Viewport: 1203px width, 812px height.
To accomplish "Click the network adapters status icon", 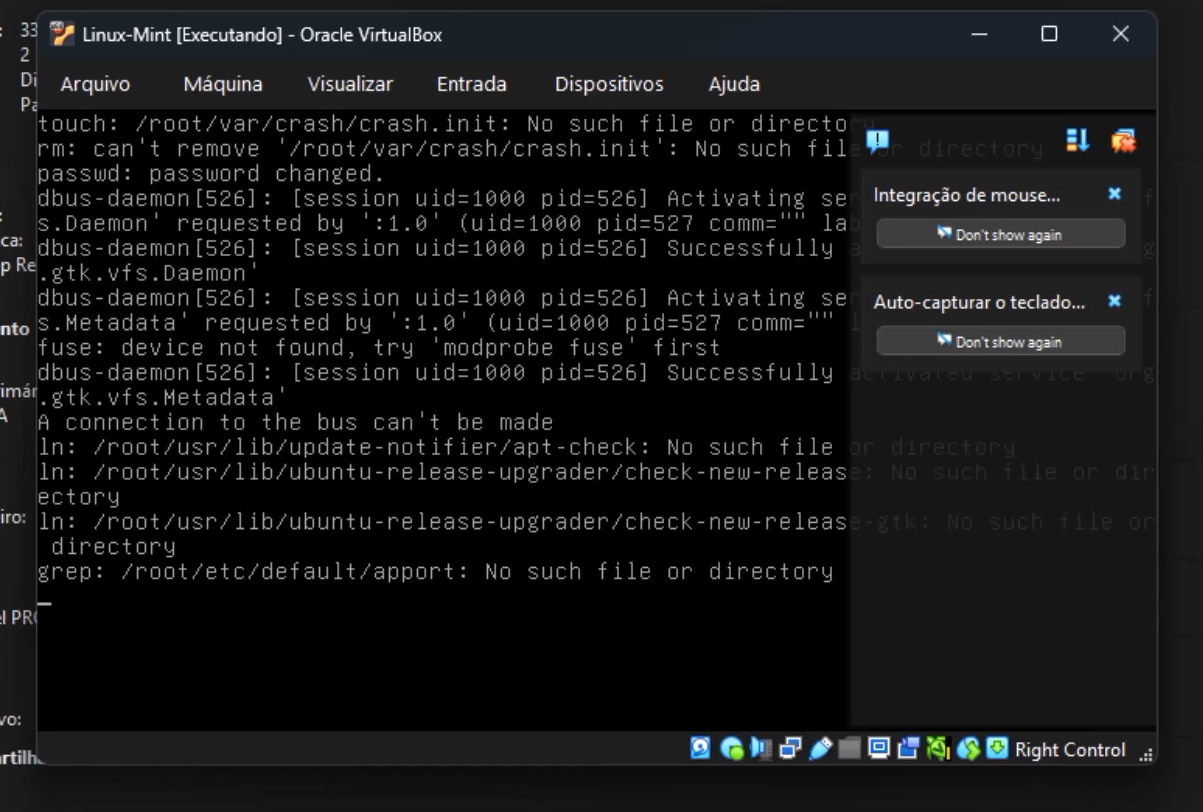I will [x=790, y=749].
